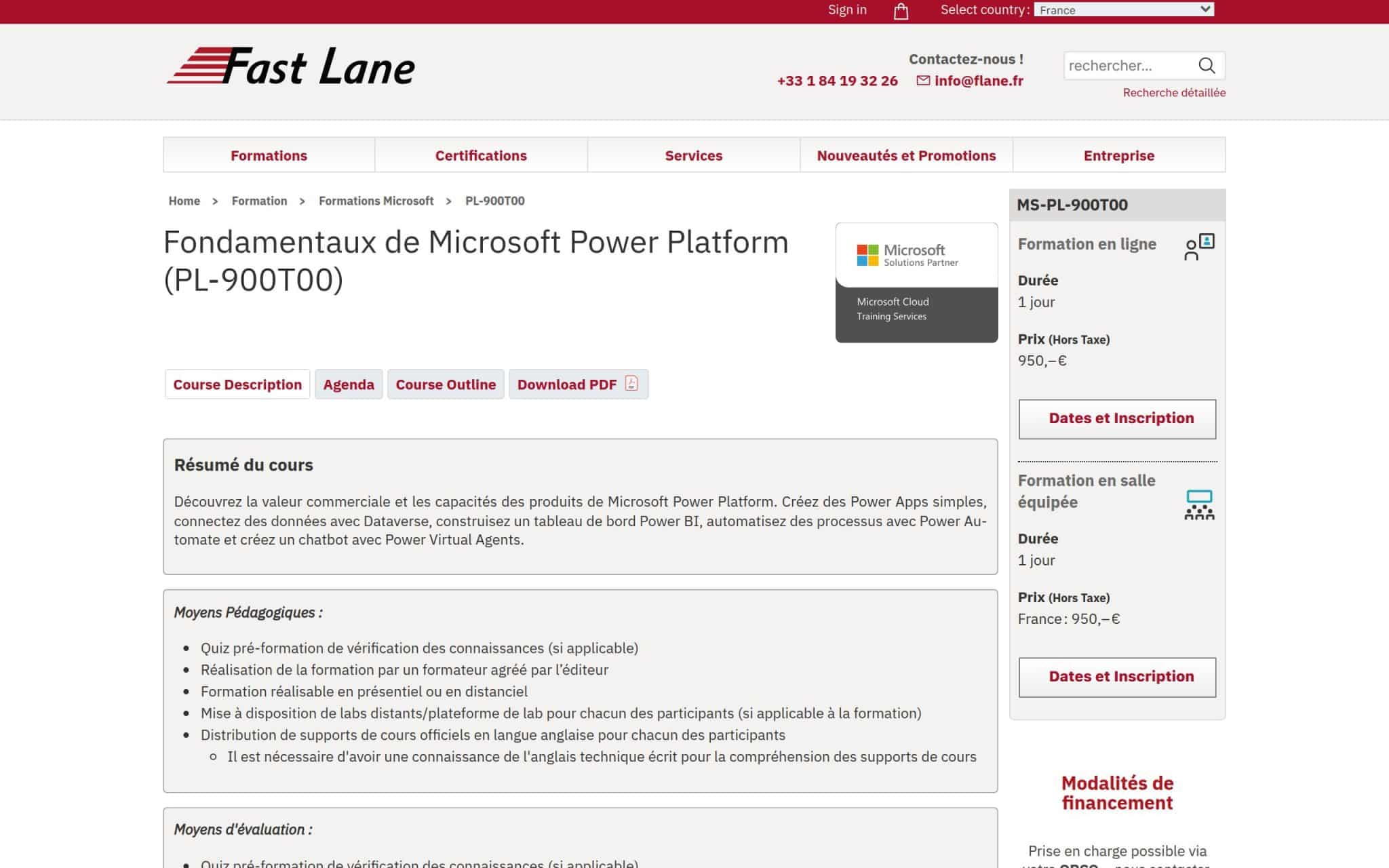
Task: Click Formation en ligne heading
Action: pyautogui.click(x=1087, y=244)
